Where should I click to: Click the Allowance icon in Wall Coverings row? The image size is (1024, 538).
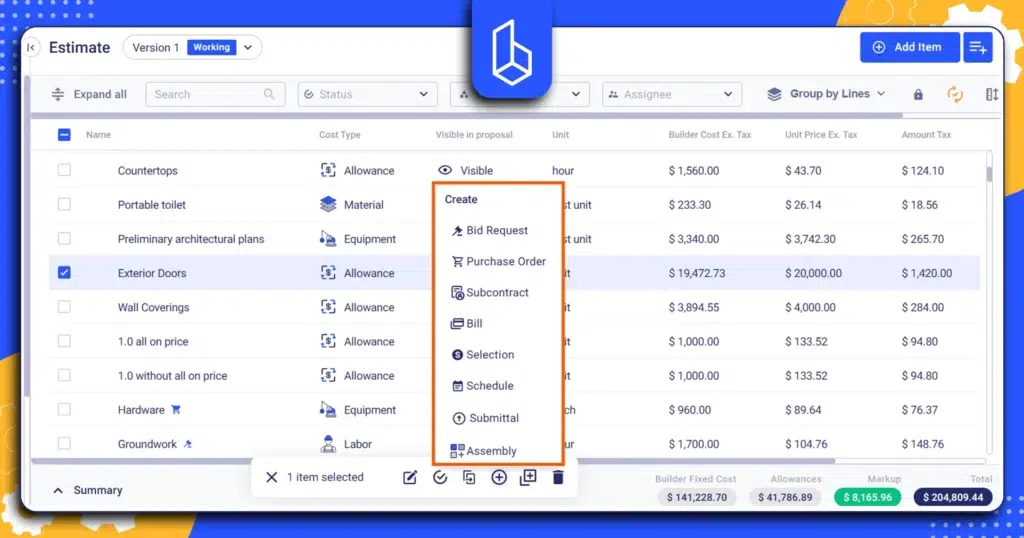pos(328,307)
